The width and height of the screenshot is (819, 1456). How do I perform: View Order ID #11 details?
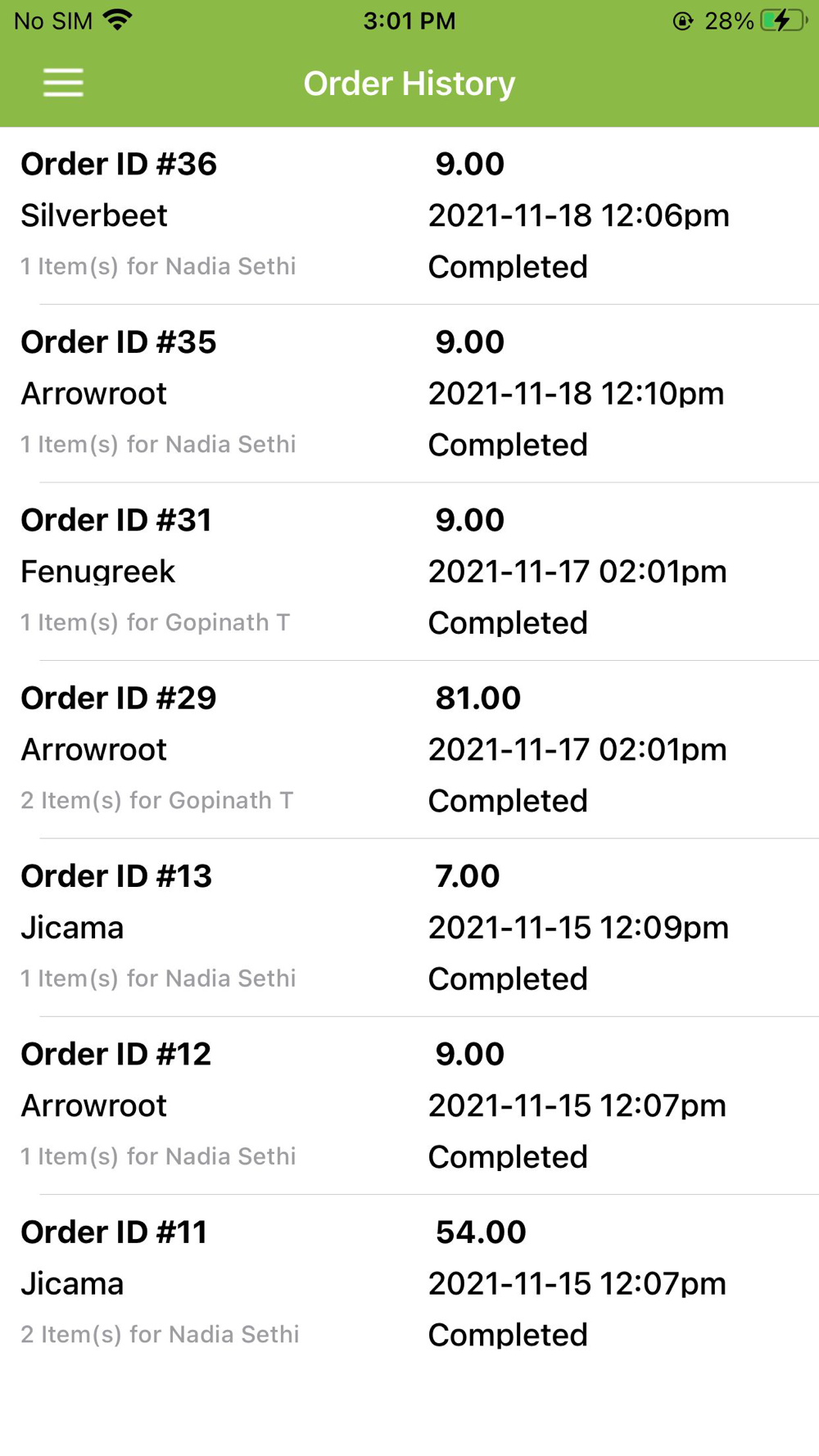pos(115,1232)
